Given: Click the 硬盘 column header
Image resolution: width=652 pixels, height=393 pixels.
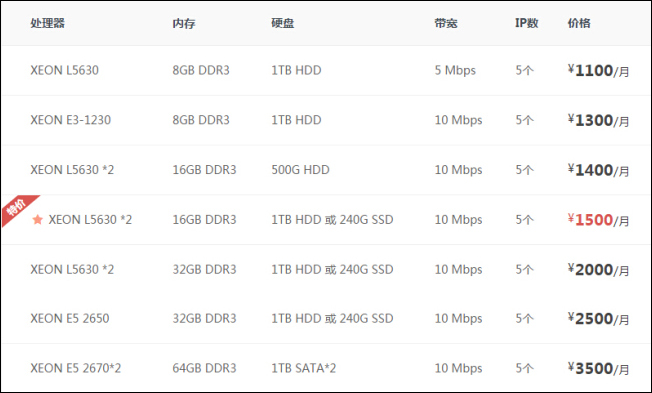Looking at the screenshot, I should click(x=283, y=23).
